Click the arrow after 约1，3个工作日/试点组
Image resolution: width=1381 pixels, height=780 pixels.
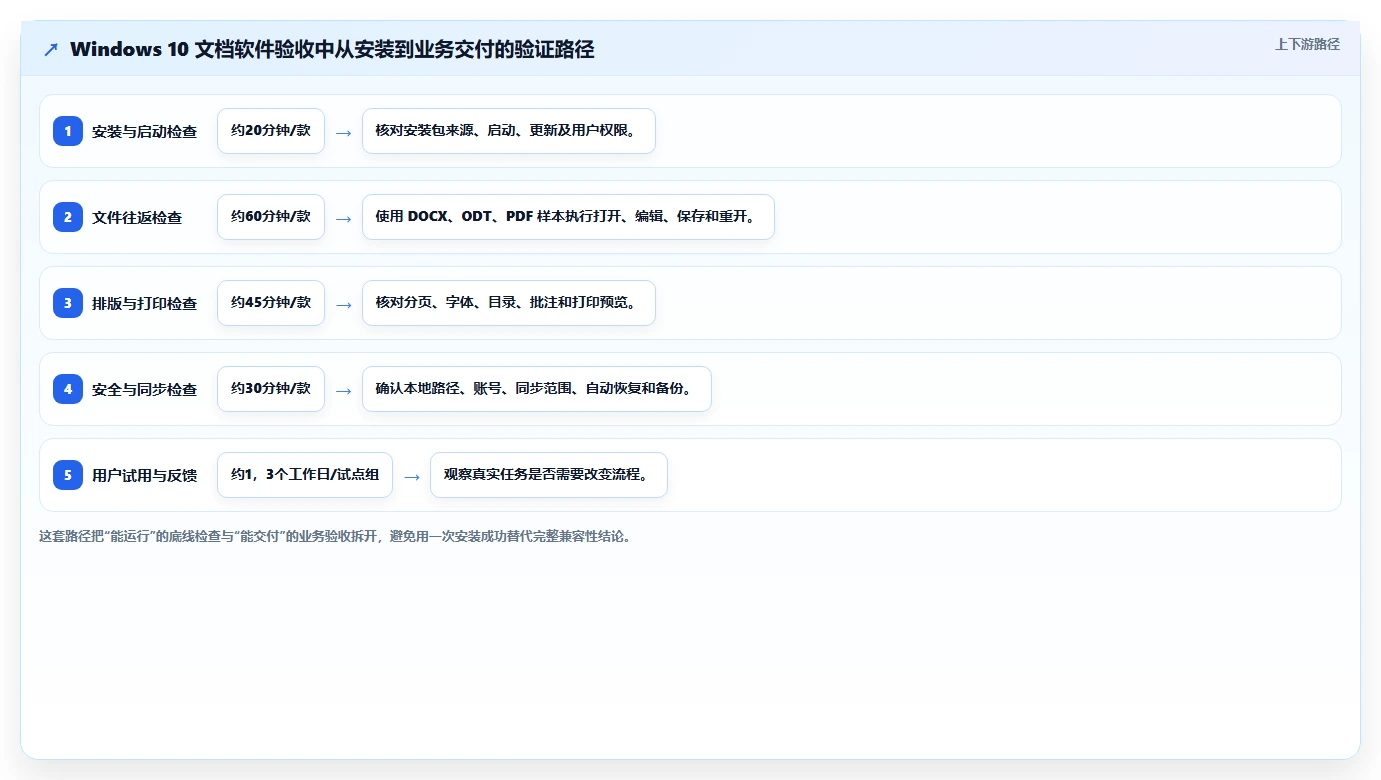point(411,476)
